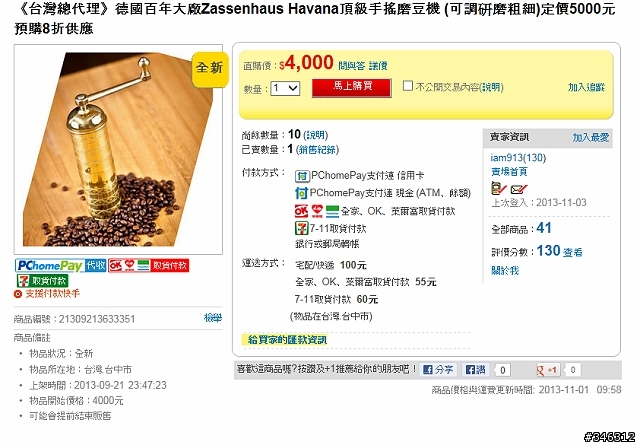Click the Google +1 button
640x445 pixels.
tap(548, 370)
